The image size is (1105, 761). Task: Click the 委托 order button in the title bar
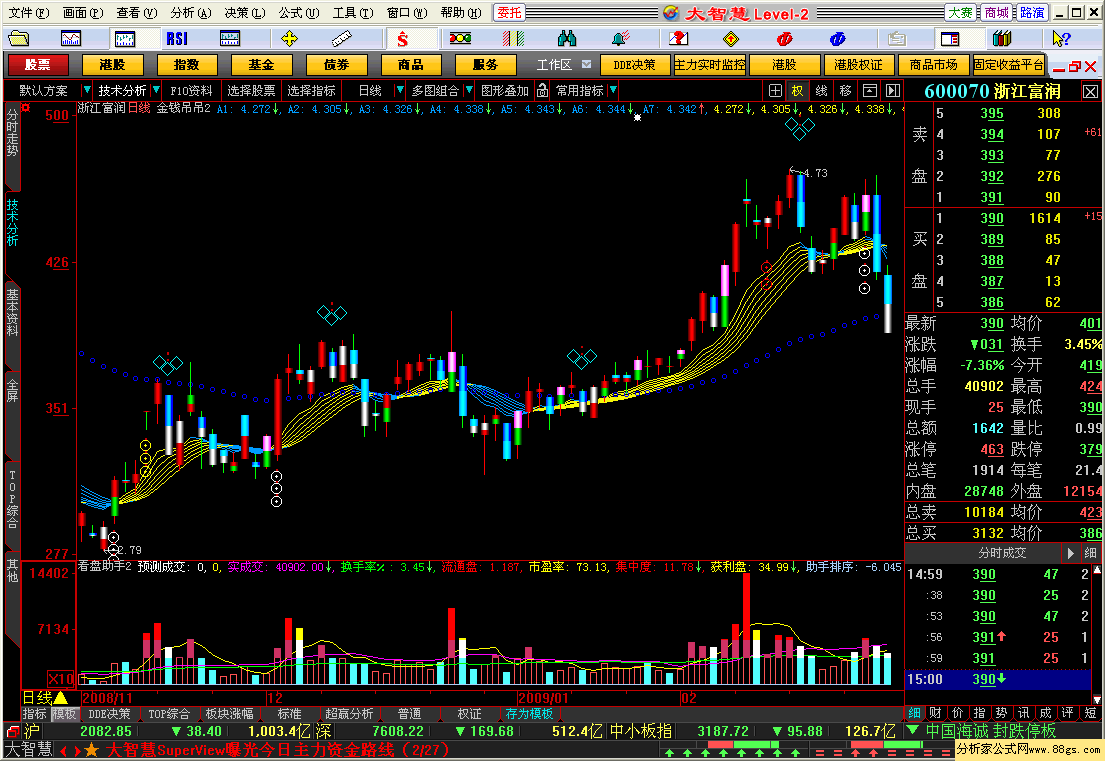pos(510,13)
